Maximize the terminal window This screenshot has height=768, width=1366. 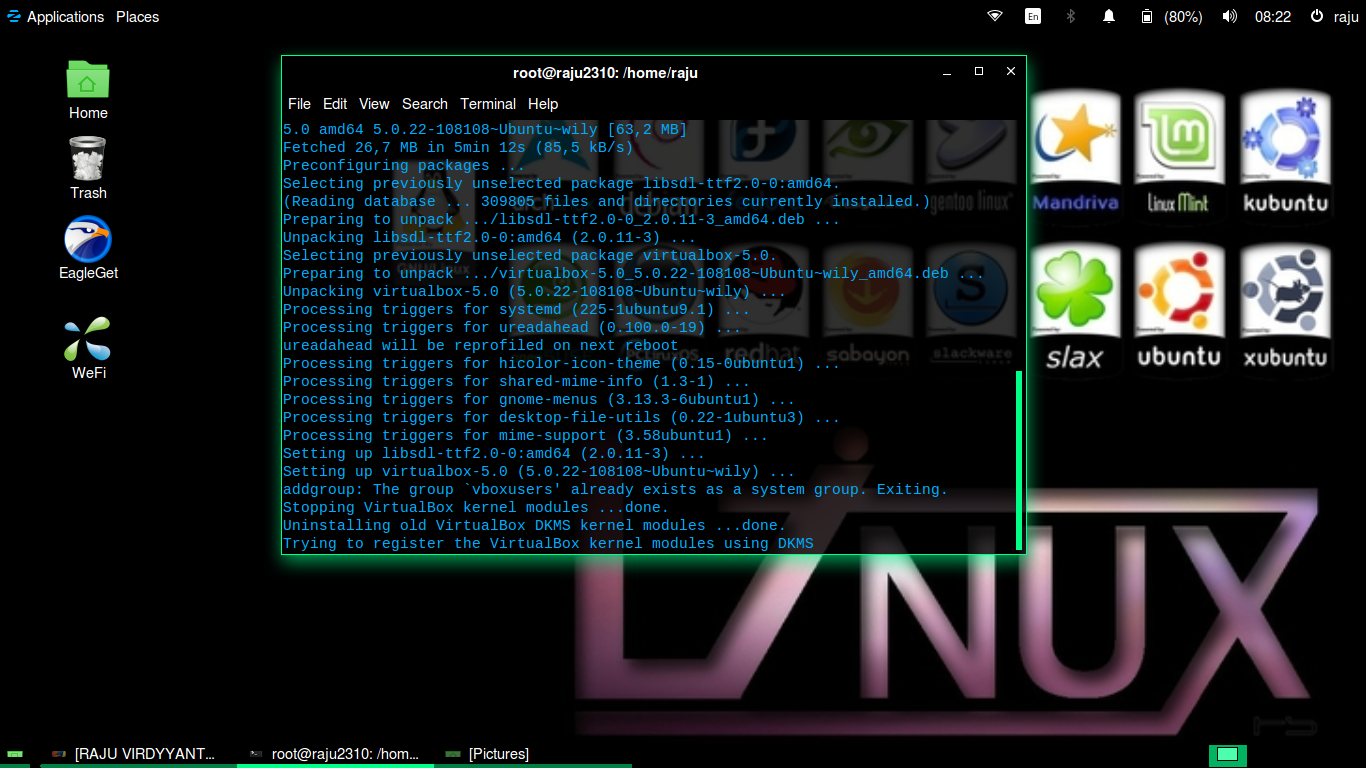tap(979, 71)
